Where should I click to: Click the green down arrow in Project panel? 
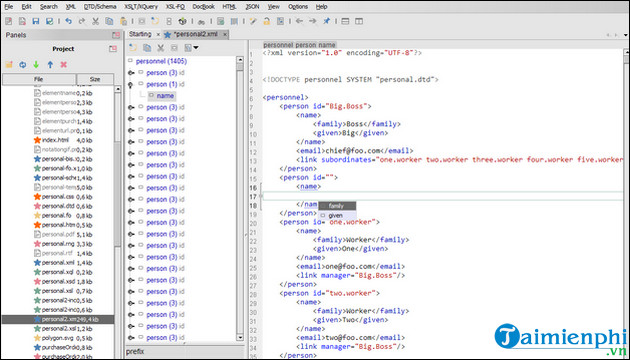click(36, 65)
